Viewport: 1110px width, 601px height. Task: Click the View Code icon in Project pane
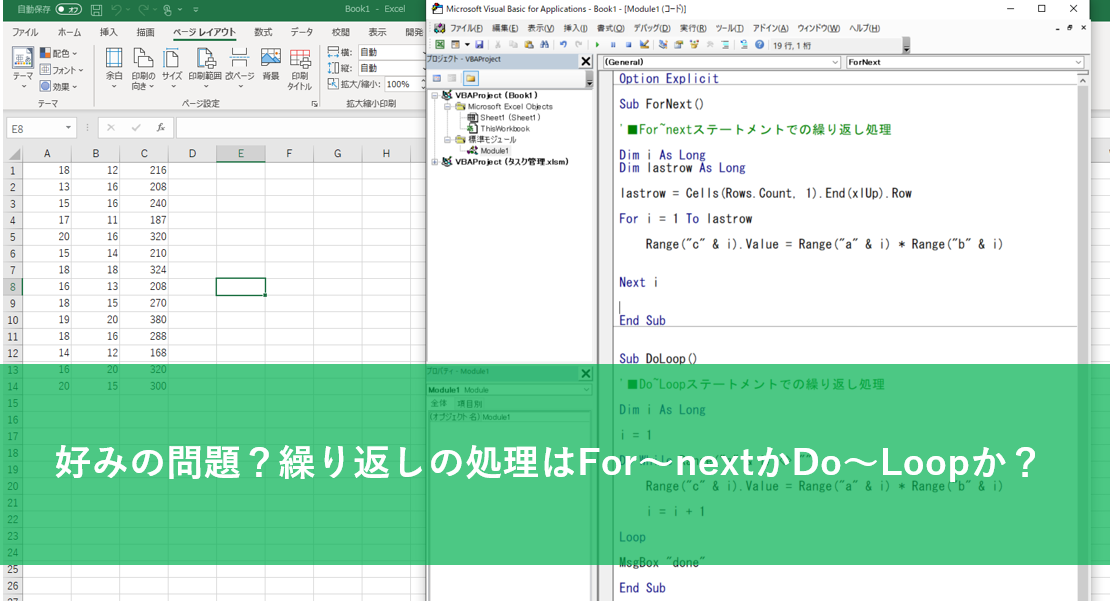tap(437, 78)
